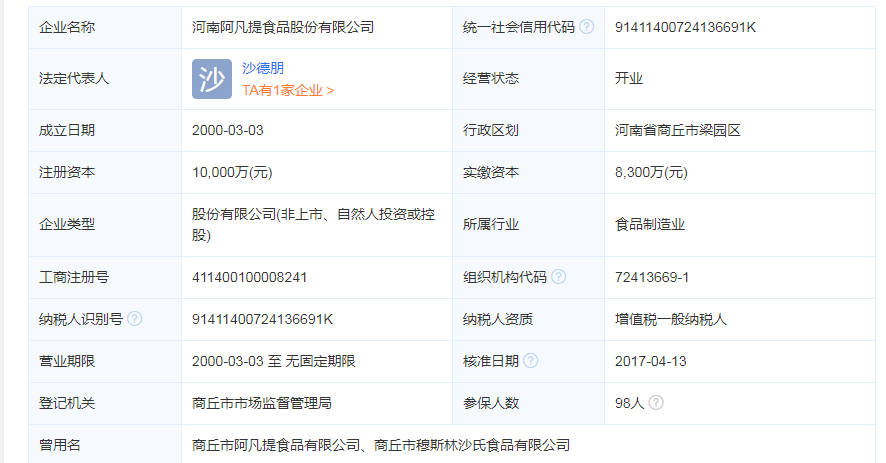Viewport: 886px width, 463px height.
Task: Select the 参保人数 label
Action: tap(490, 403)
